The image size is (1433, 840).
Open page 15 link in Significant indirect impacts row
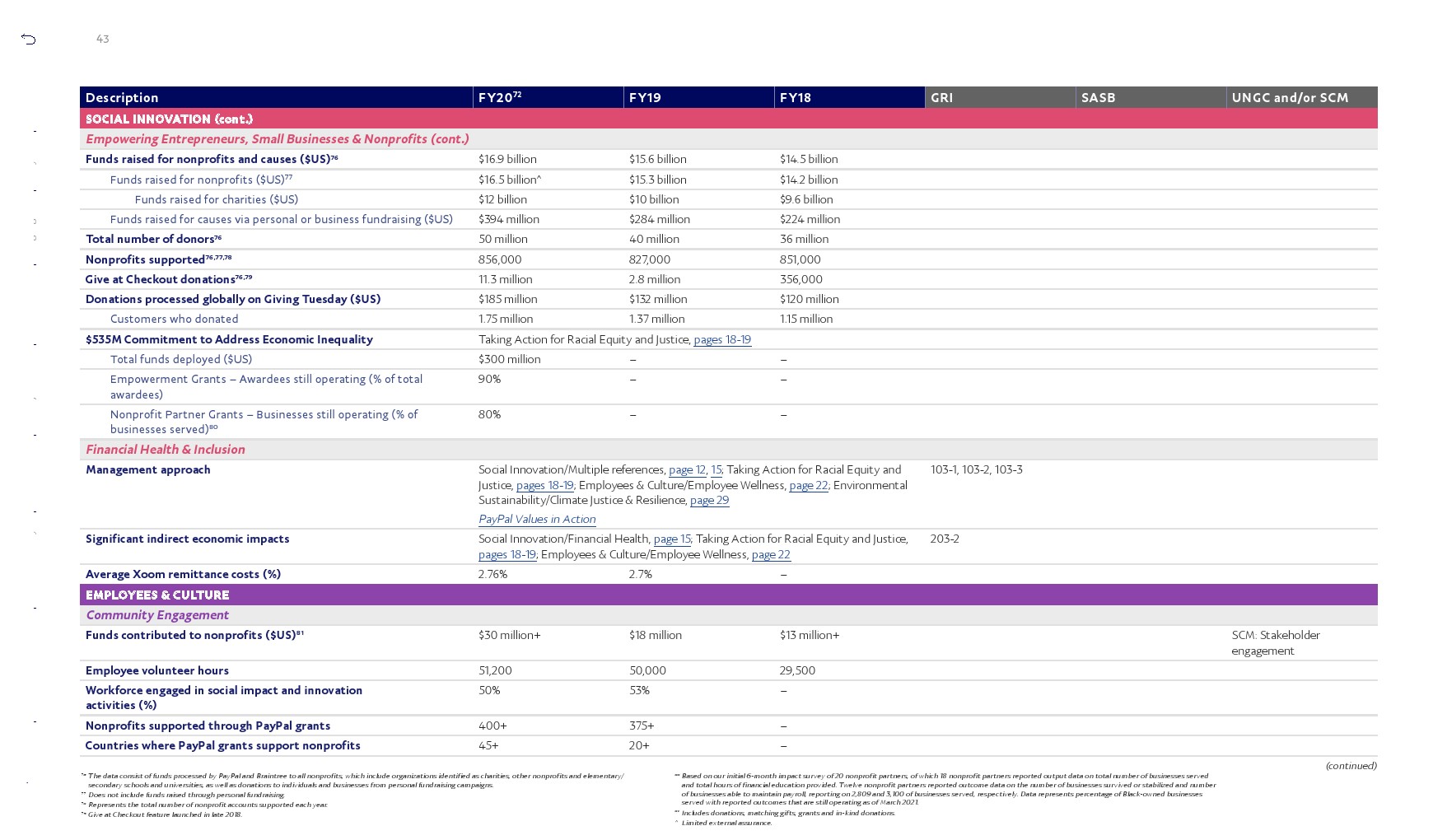pyautogui.click(x=671, y=539)
